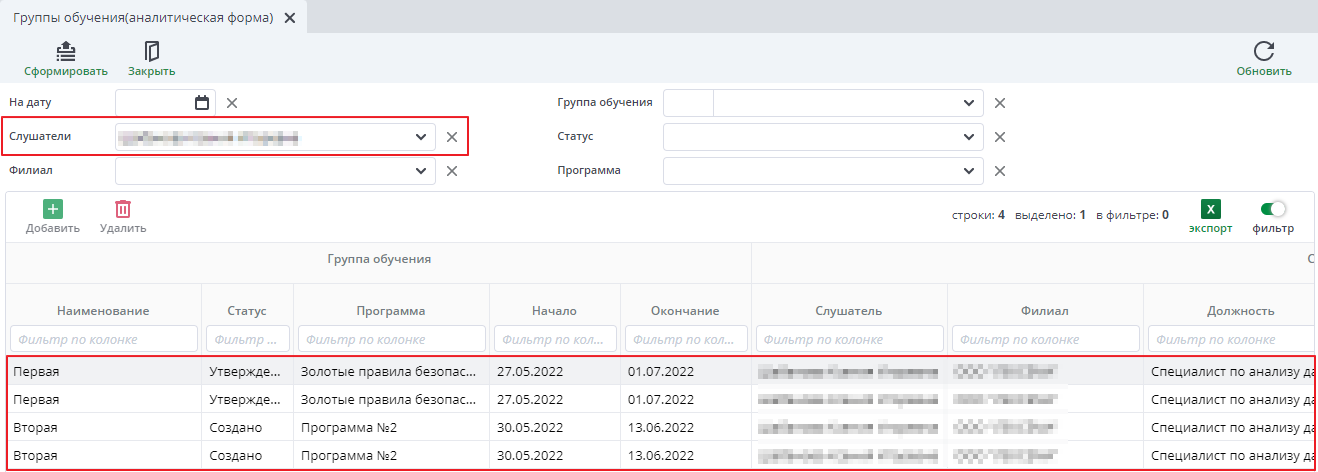Image resolution: width=1318 pixels, height=472 pixels.
Task: Click the red Удалить trash icon
Action: click(x=123, y=209)
